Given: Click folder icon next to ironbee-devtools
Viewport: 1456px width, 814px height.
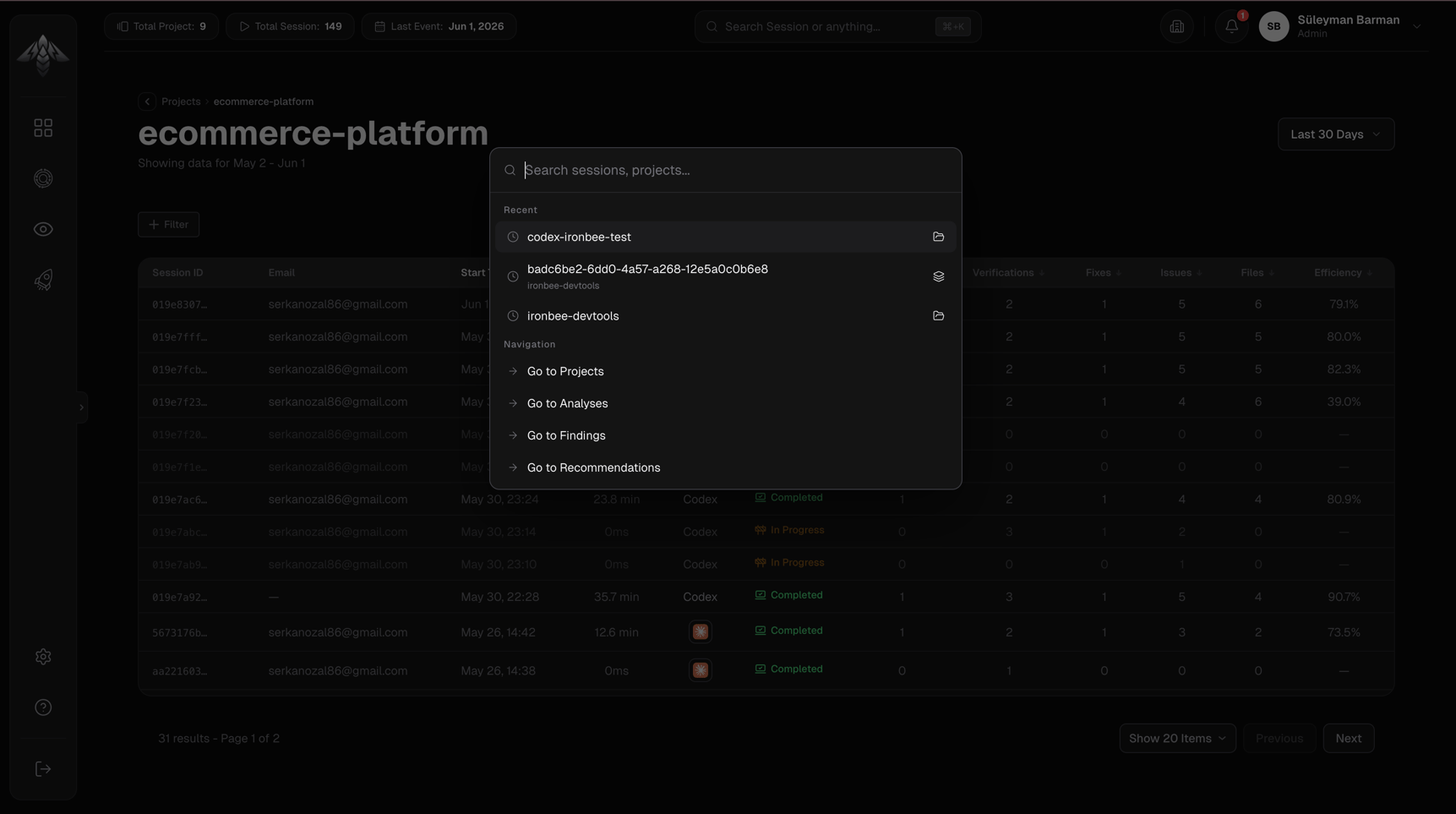Looking at the screenshot, I should point(938,315).
